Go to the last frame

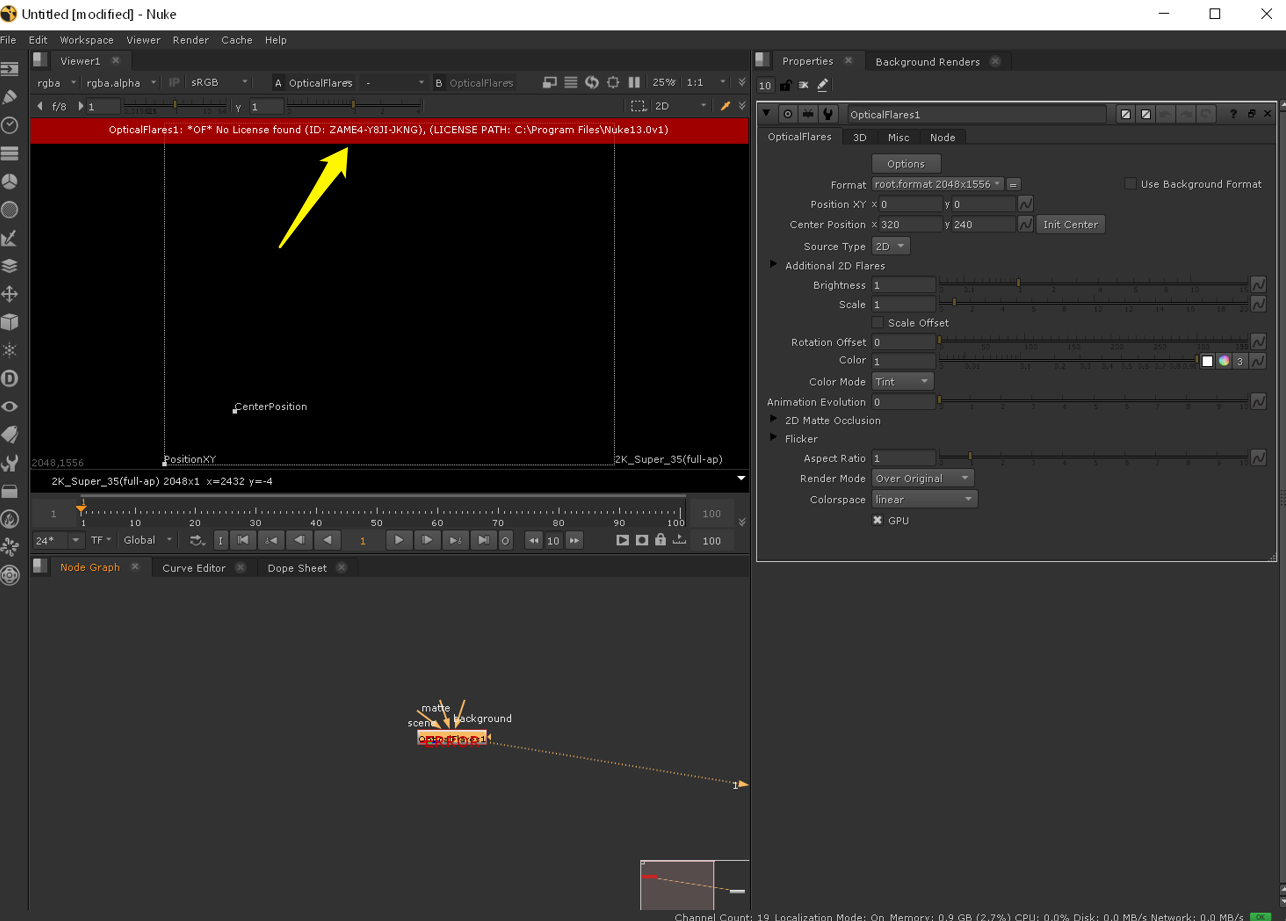point(483,540)
